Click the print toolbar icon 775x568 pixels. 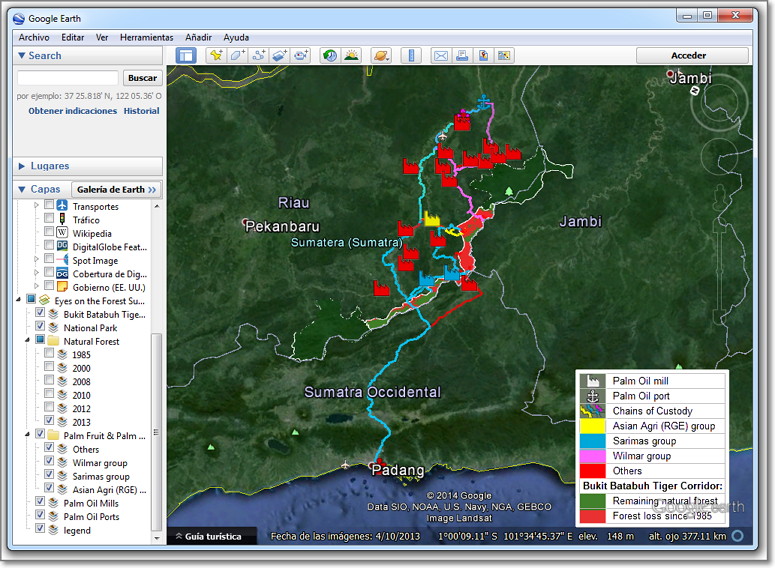(462, 55)
